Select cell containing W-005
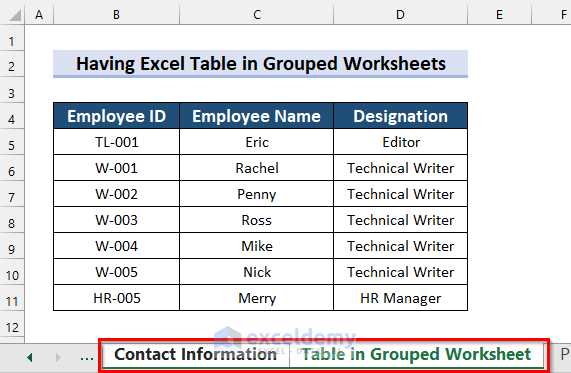Image resolution: width=571 pixels, height=373 pixels. tap(117, 272)
